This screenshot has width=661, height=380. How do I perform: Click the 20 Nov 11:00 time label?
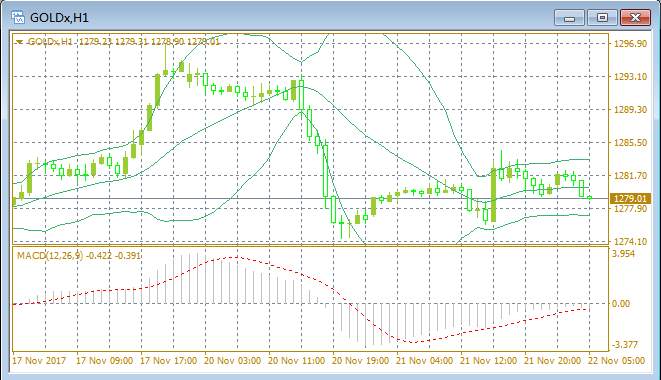tap(296, 361)
